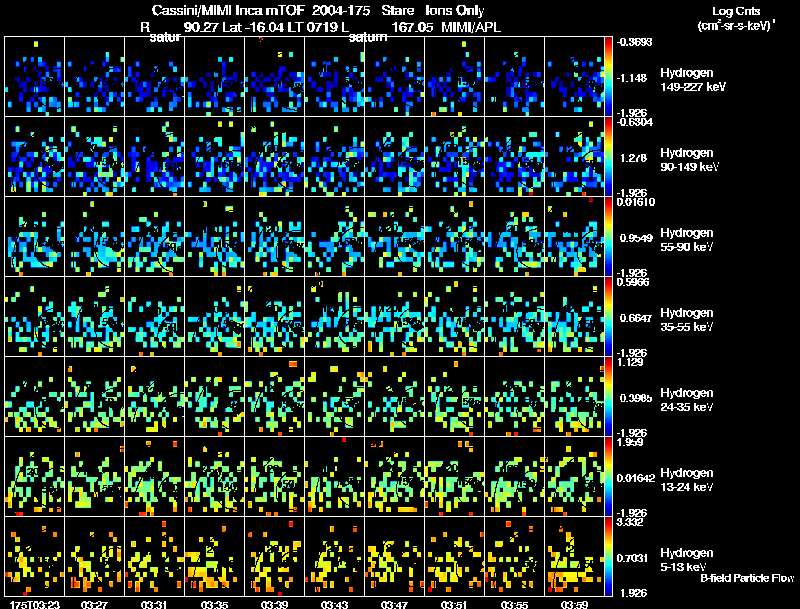
Task: Select the 'Hydrogen 90-149 keV' row label
Action: coord(689,160)
